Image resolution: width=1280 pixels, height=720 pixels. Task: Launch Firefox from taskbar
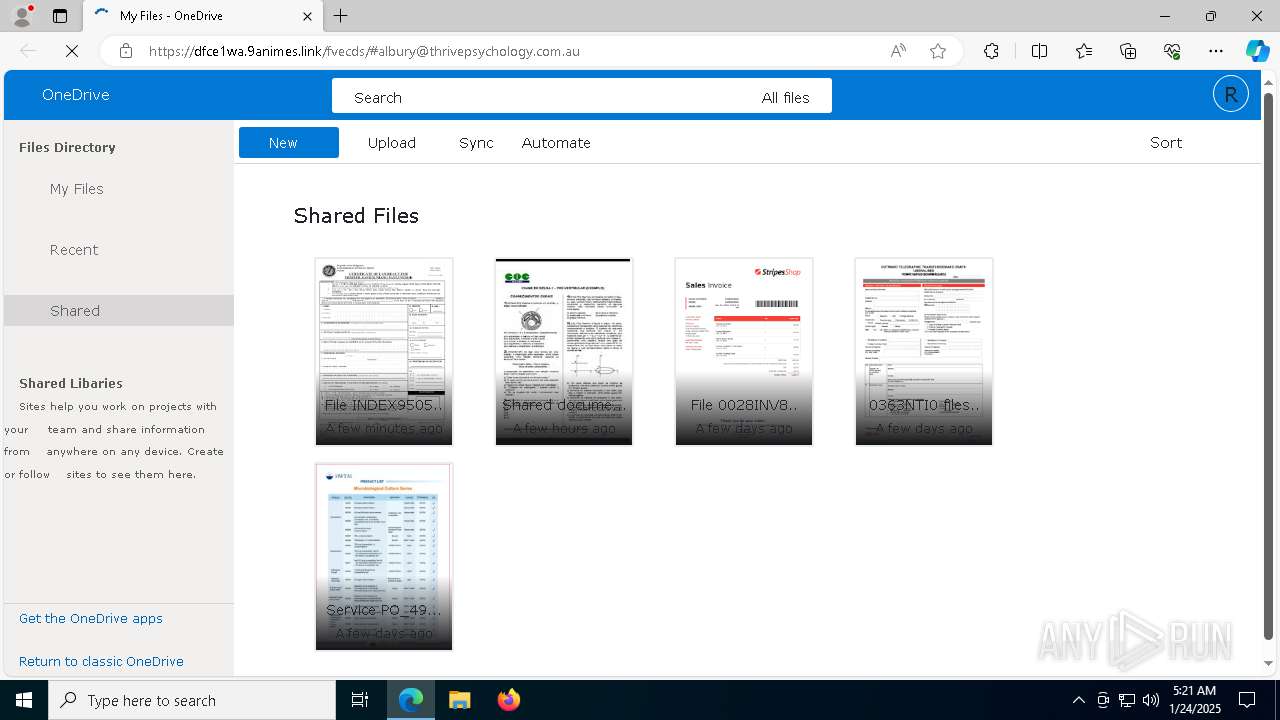tap(508, 700)
